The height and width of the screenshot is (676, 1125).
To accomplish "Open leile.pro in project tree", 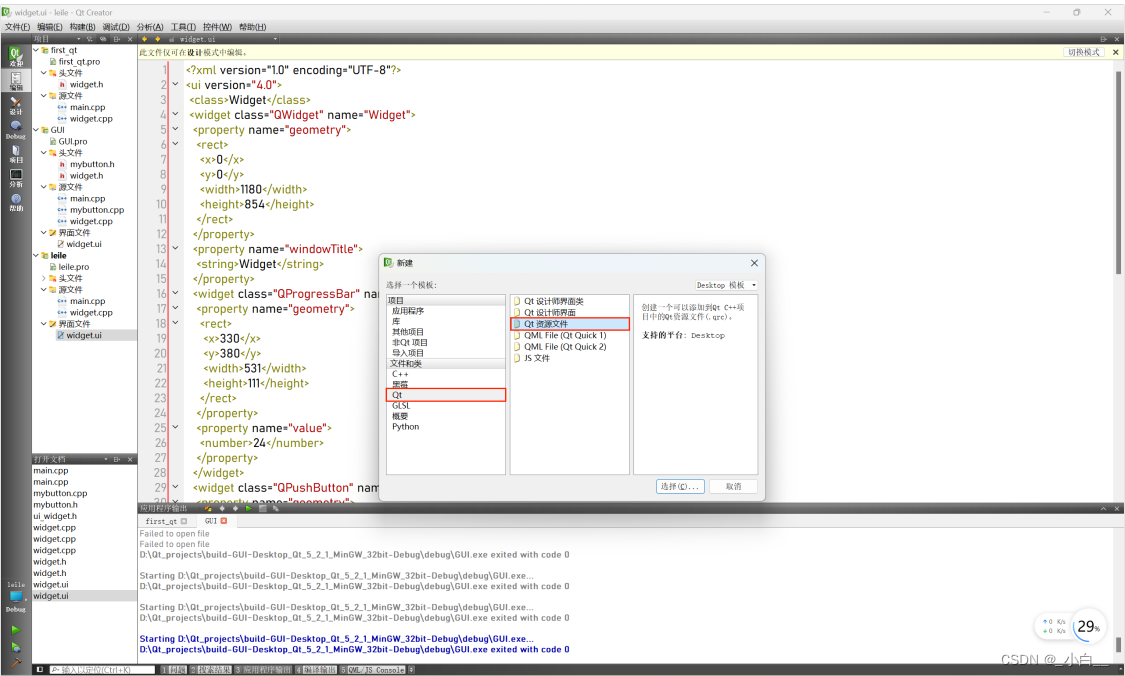I will point(74,267).
